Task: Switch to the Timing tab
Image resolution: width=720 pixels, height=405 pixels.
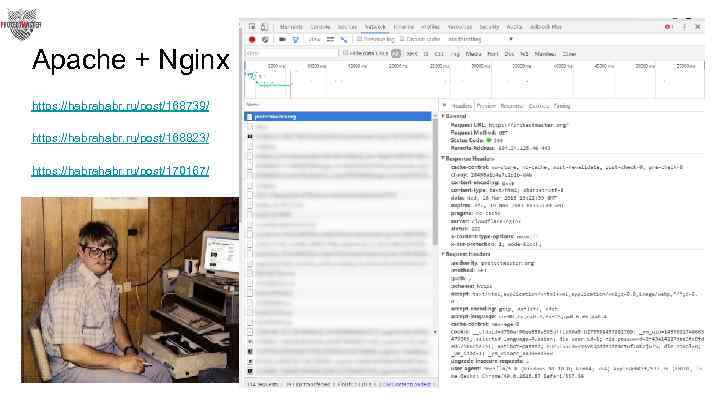Action: (562, 106)
